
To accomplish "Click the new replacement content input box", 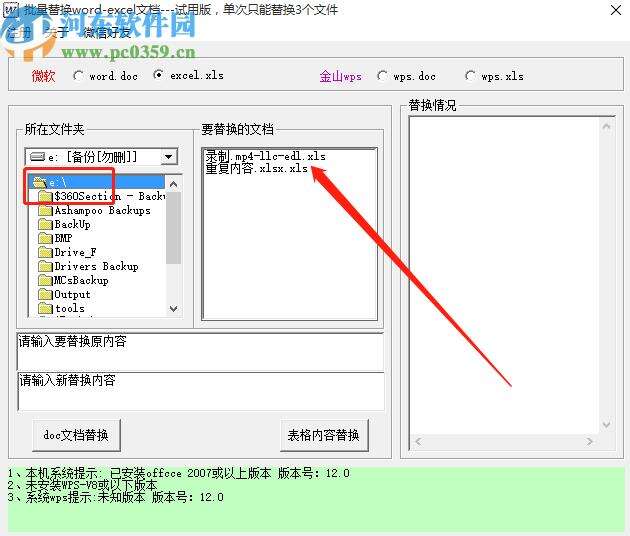I will (201, 391).
